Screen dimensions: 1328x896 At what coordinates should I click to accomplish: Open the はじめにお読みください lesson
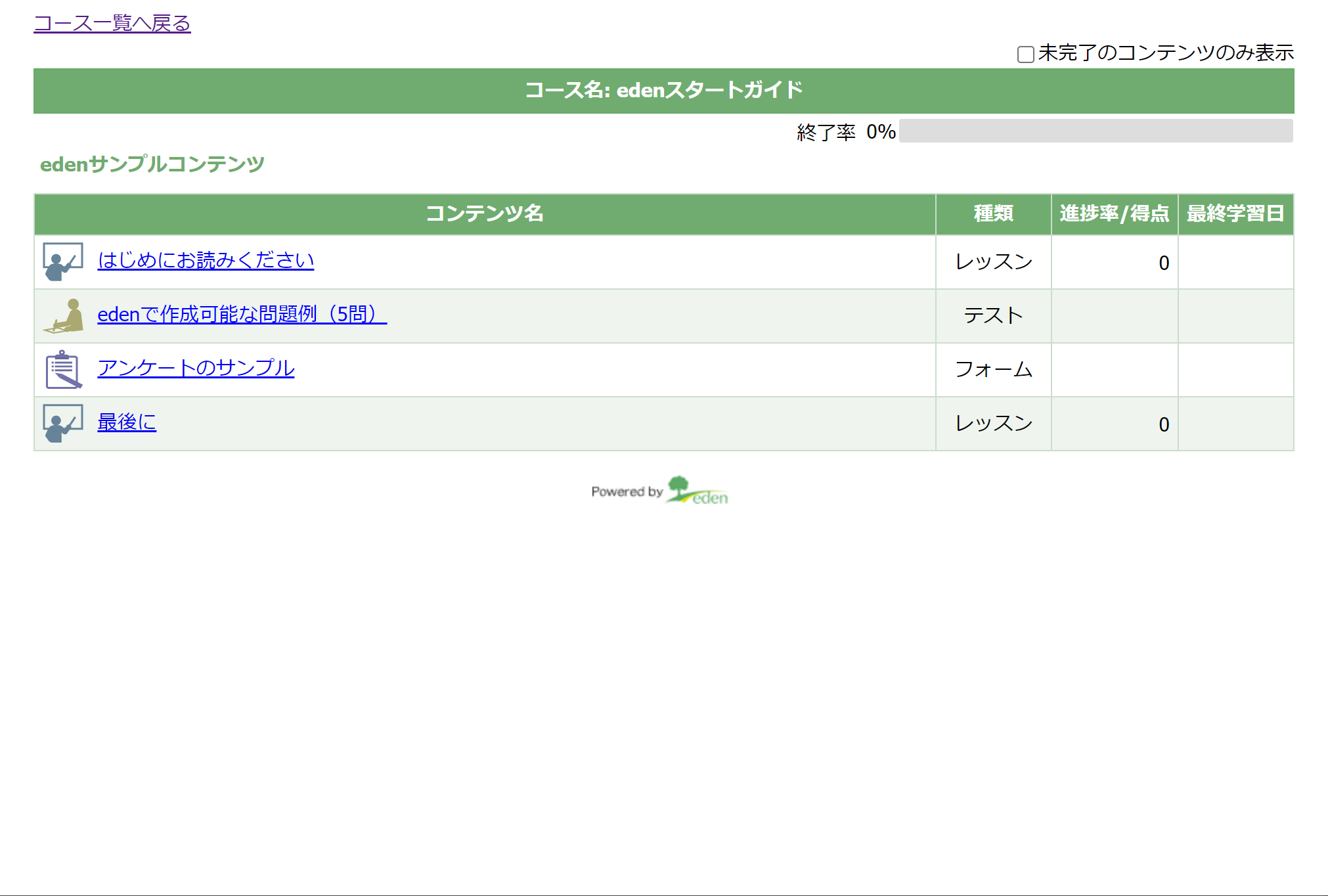tap(206, 260)
